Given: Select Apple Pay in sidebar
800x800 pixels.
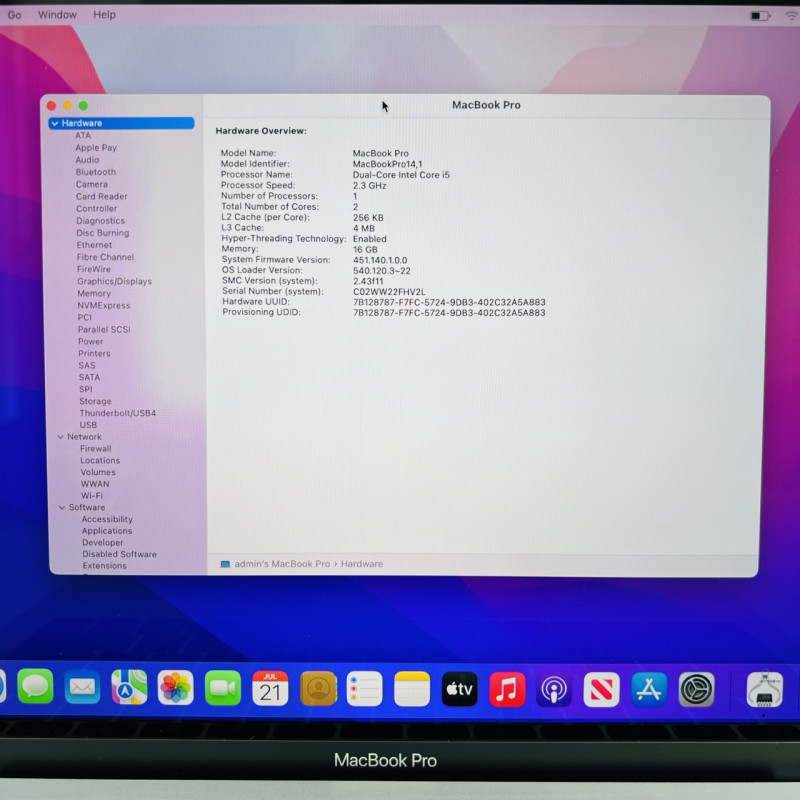Looking at the screenshot, I should point(96,147).
